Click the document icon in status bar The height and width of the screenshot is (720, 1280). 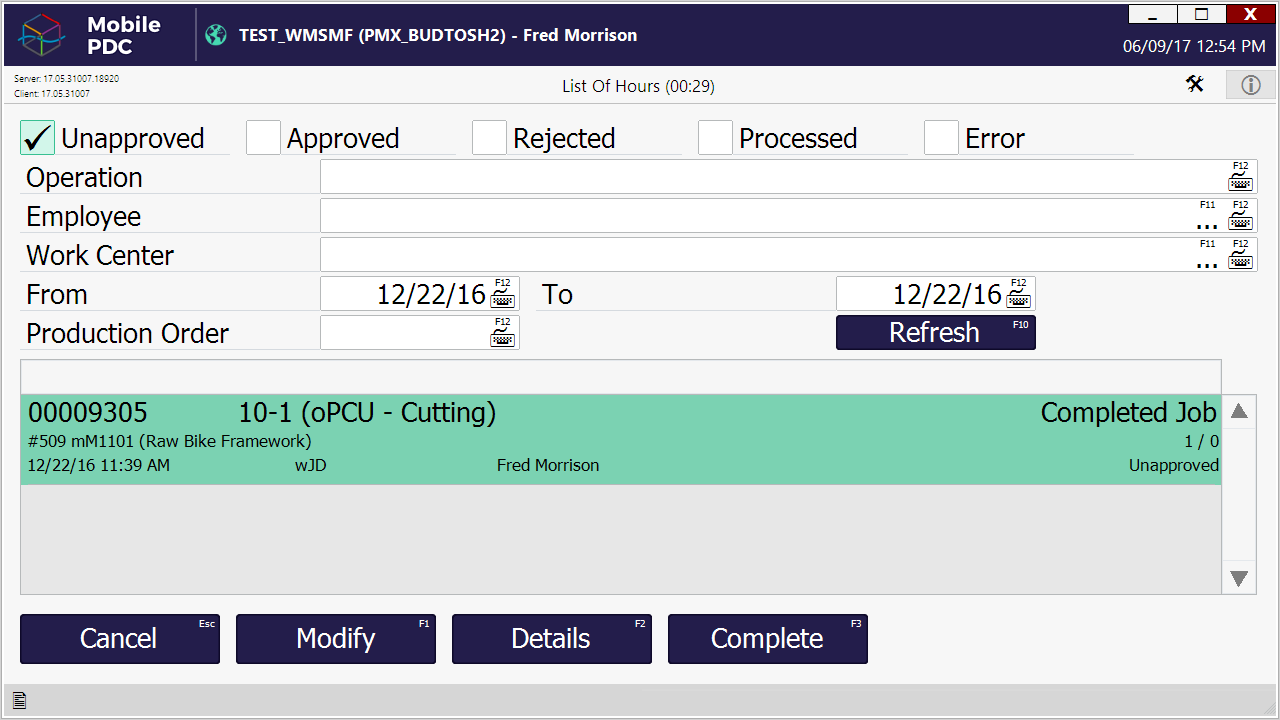19,700
